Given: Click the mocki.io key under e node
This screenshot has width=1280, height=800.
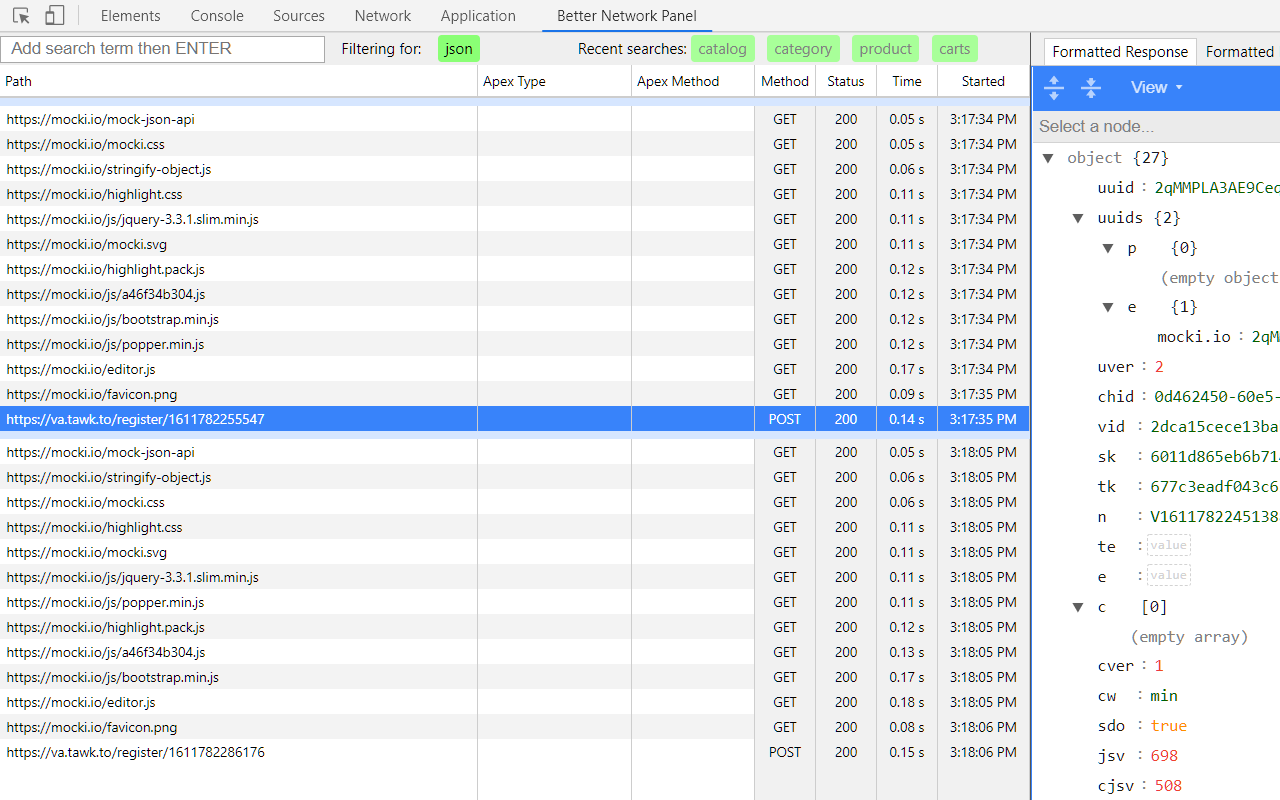Looking at the screenshot, I should point(1194,337).
